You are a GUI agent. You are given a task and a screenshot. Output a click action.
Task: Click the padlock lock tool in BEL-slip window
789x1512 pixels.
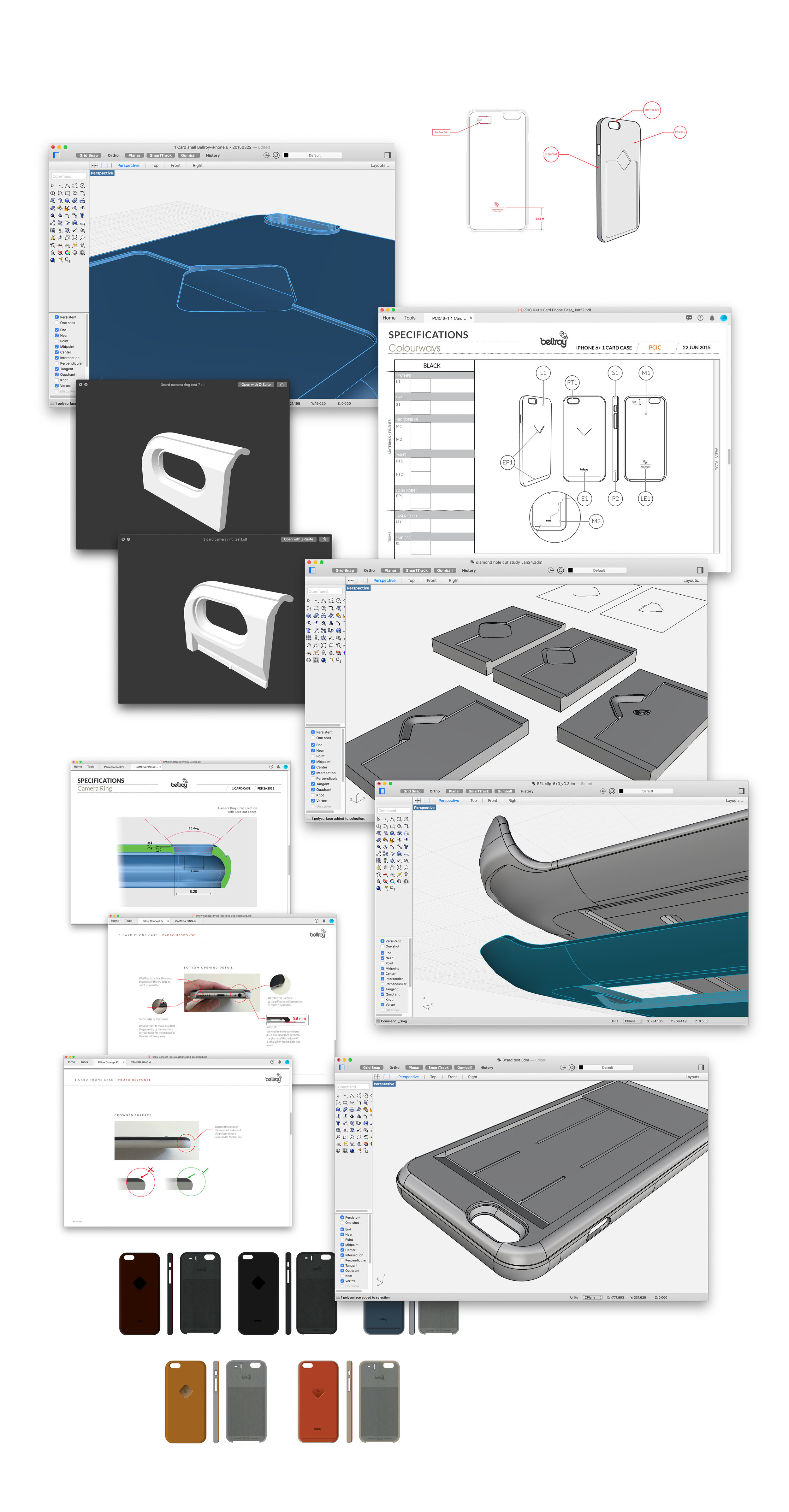(x=379, y=881)
